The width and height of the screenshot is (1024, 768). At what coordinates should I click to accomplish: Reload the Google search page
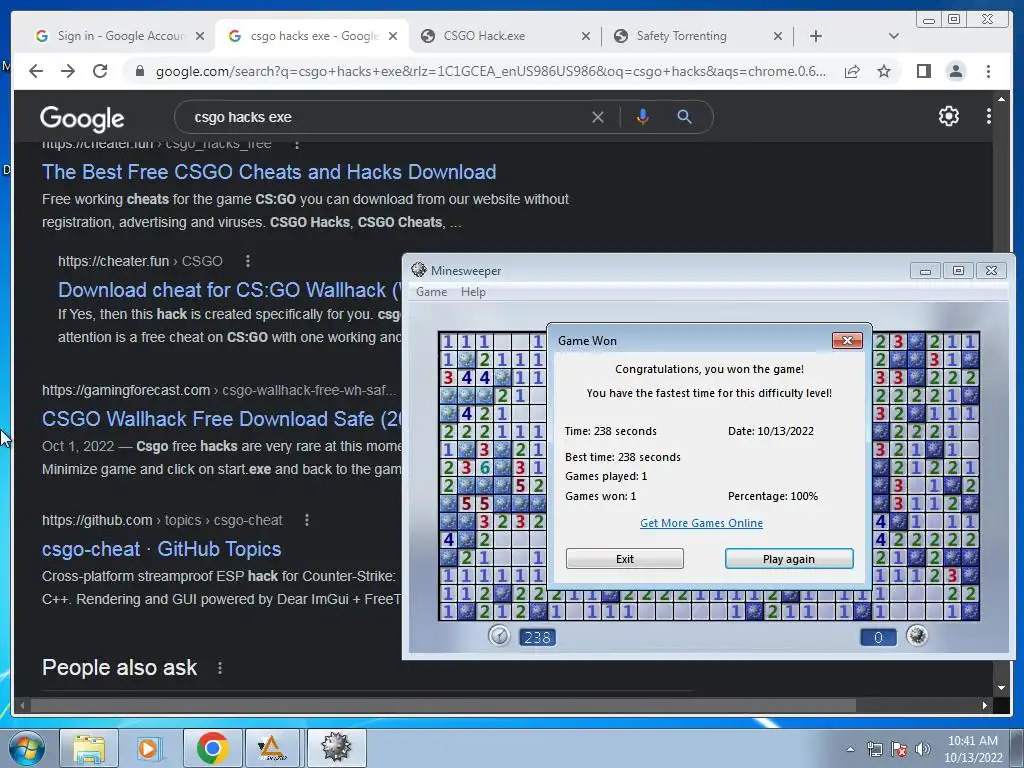[100, 71]
